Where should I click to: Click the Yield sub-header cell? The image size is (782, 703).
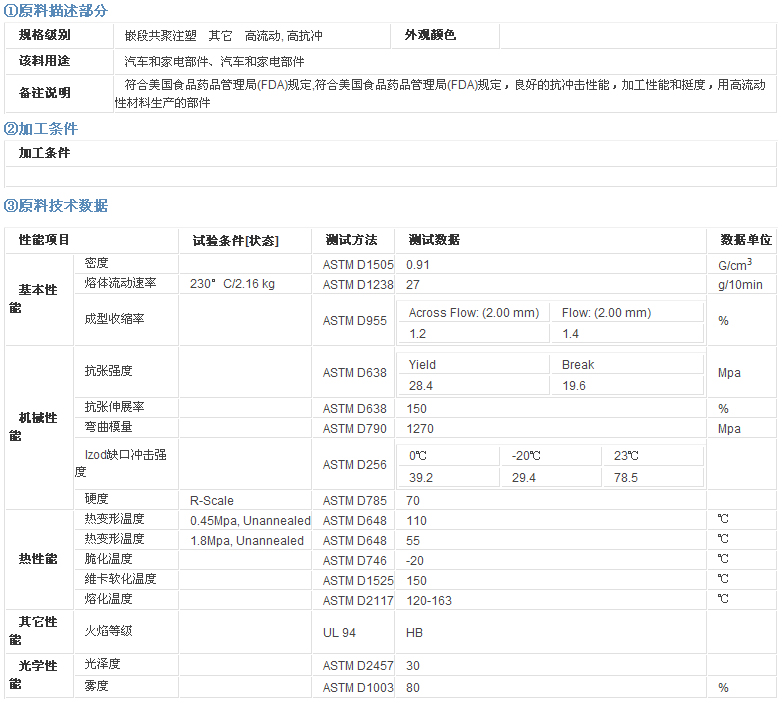point(473,364)
